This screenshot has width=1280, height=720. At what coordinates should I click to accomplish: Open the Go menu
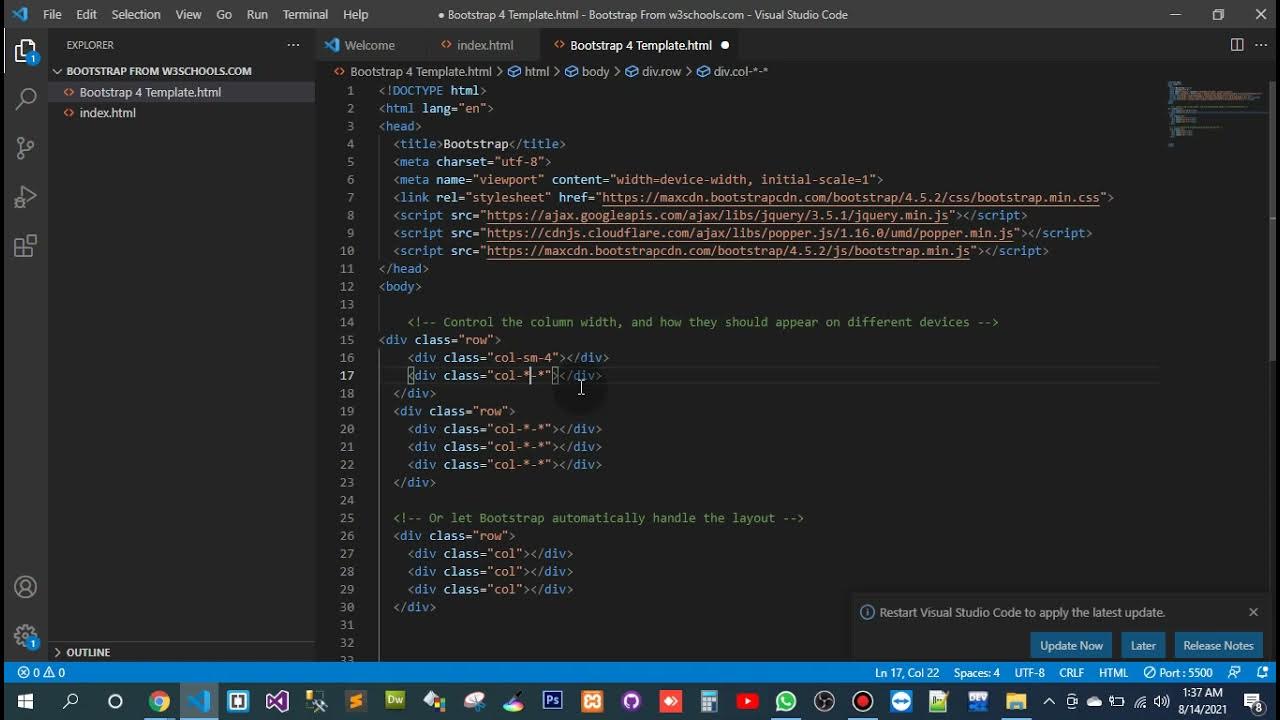(x=224, y=14)
